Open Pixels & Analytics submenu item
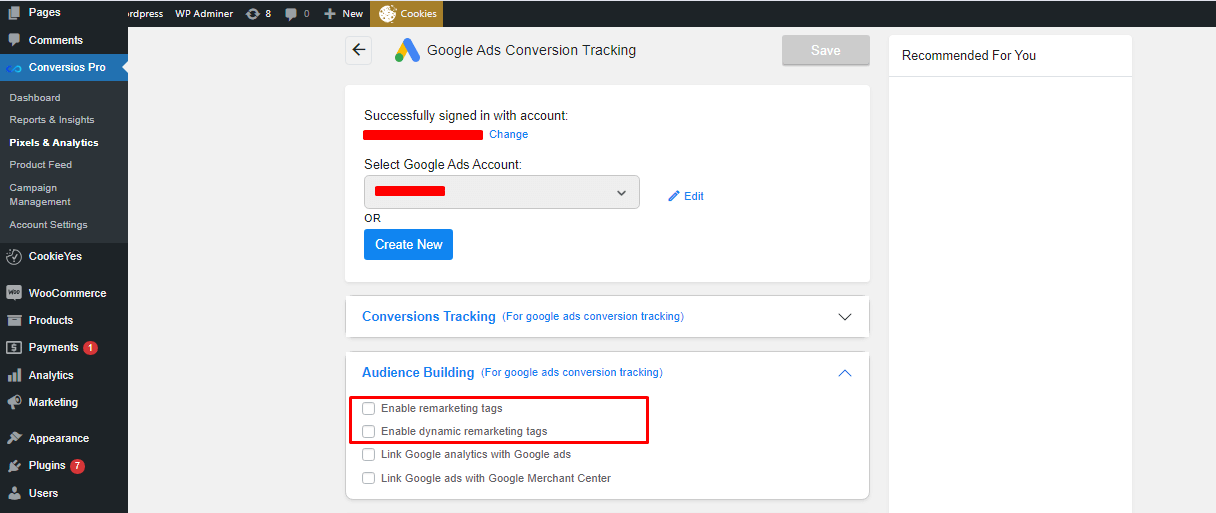Viewport: 1216px width, 513px height. (x=54, y=143)
